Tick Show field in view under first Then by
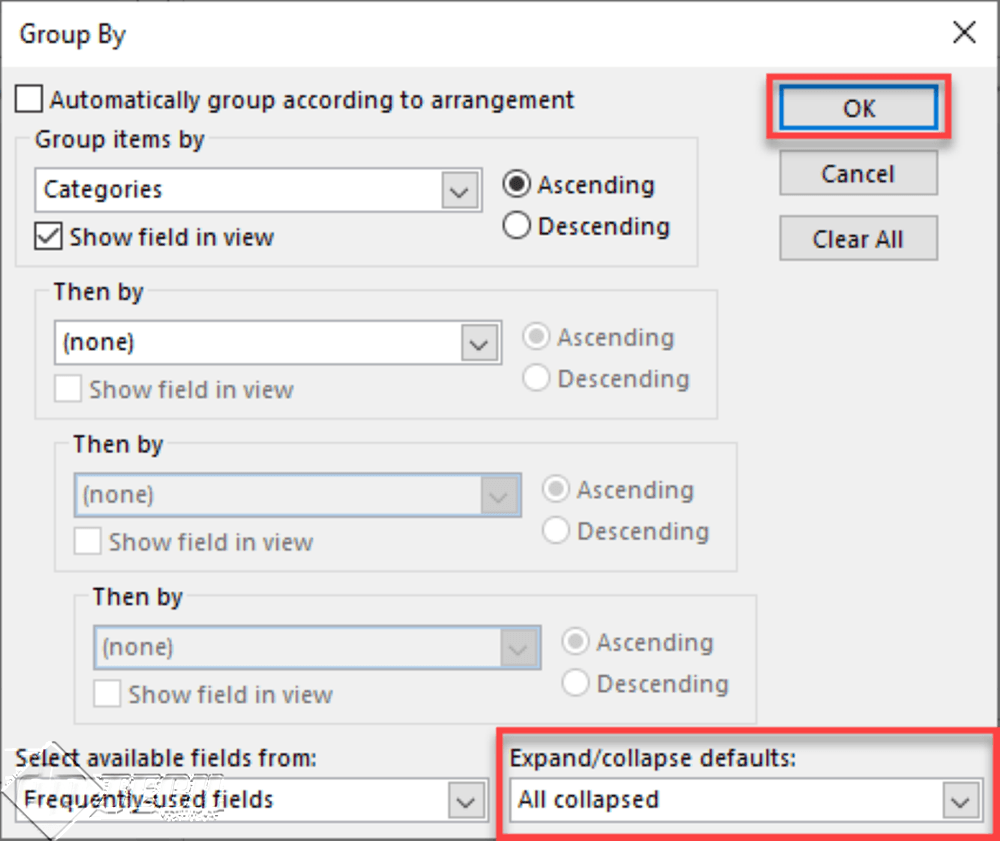 68,388
